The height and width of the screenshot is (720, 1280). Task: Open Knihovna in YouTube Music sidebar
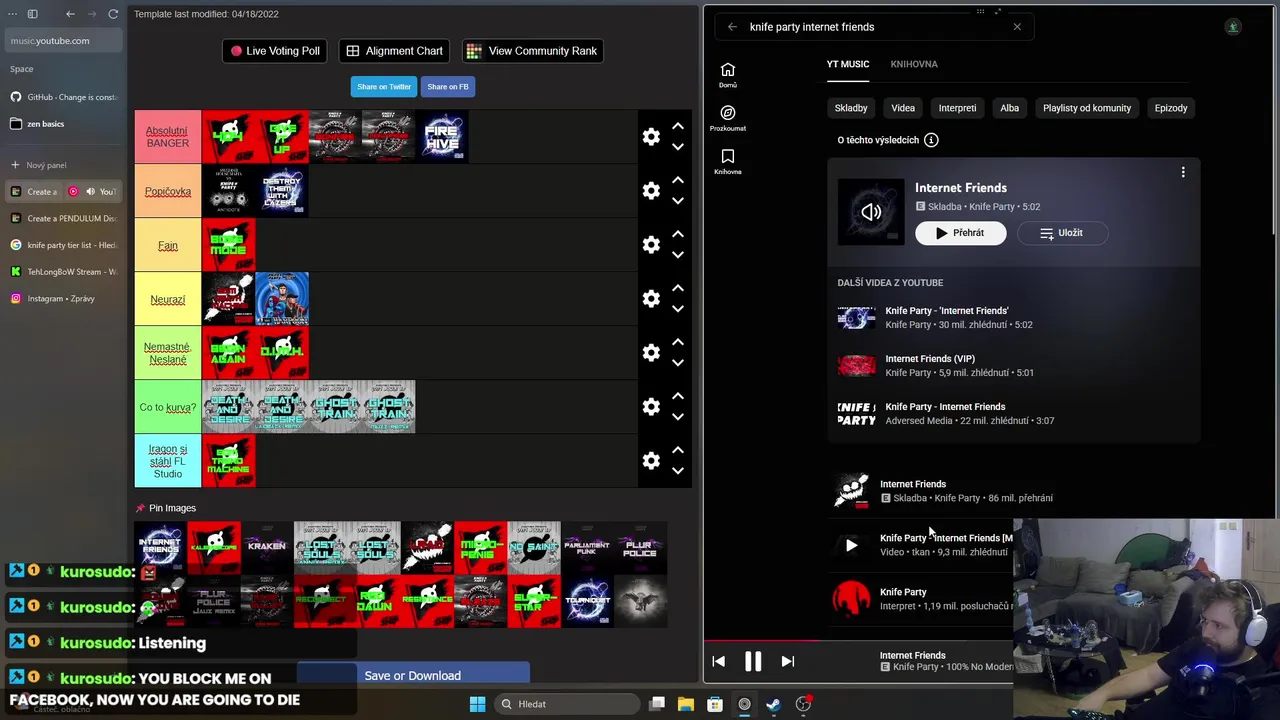pos(728,161)
